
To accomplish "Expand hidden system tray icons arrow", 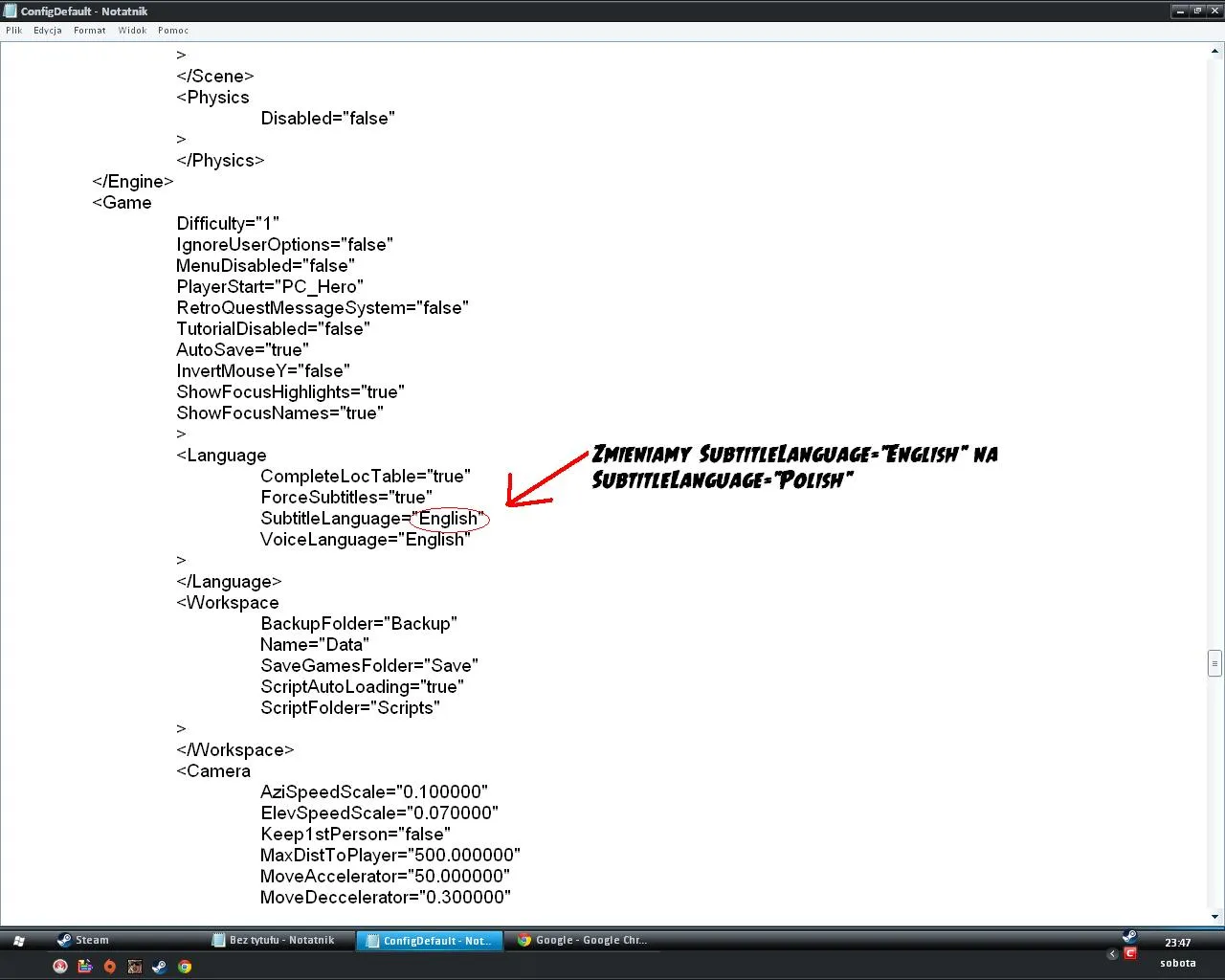I will click(x=1112, y=954).
